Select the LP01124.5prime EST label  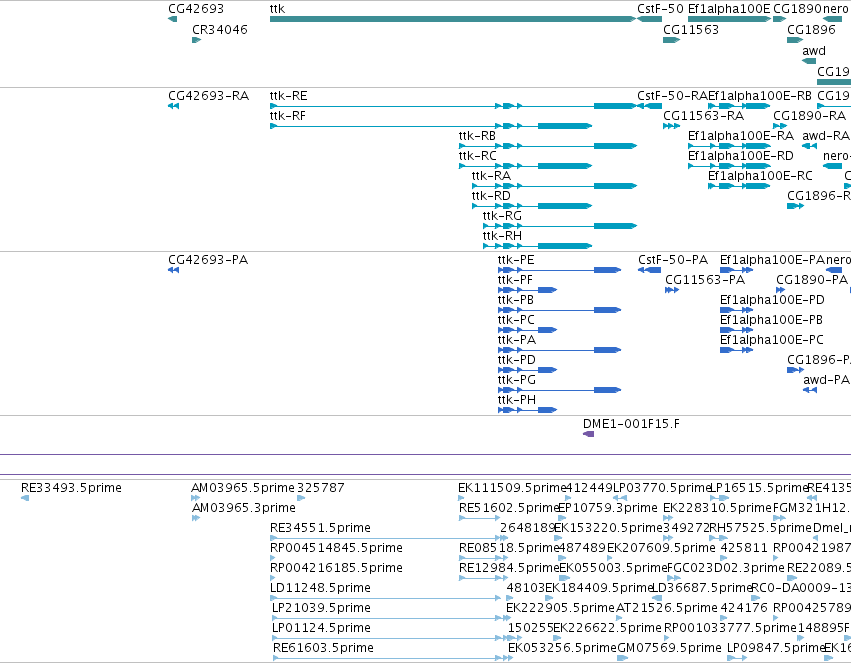tap(321, 628)
